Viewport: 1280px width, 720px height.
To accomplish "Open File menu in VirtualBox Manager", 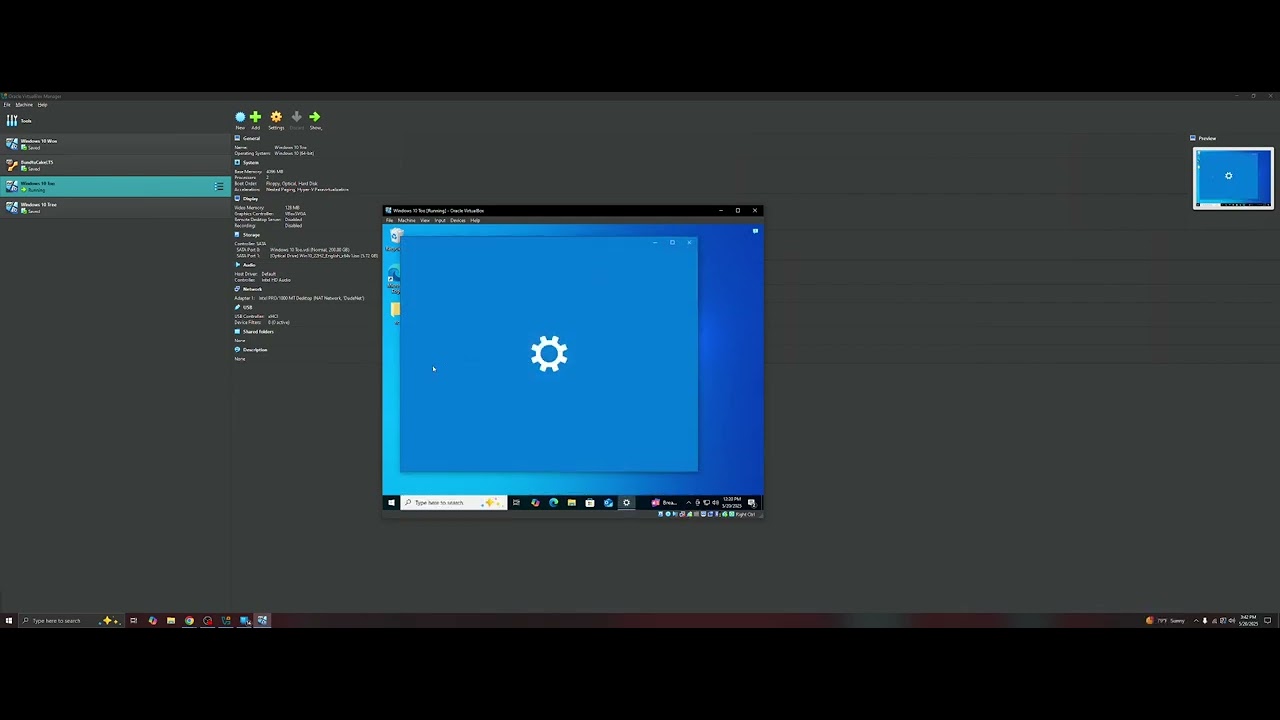I will pyautogui.click(x=7, y=104).
